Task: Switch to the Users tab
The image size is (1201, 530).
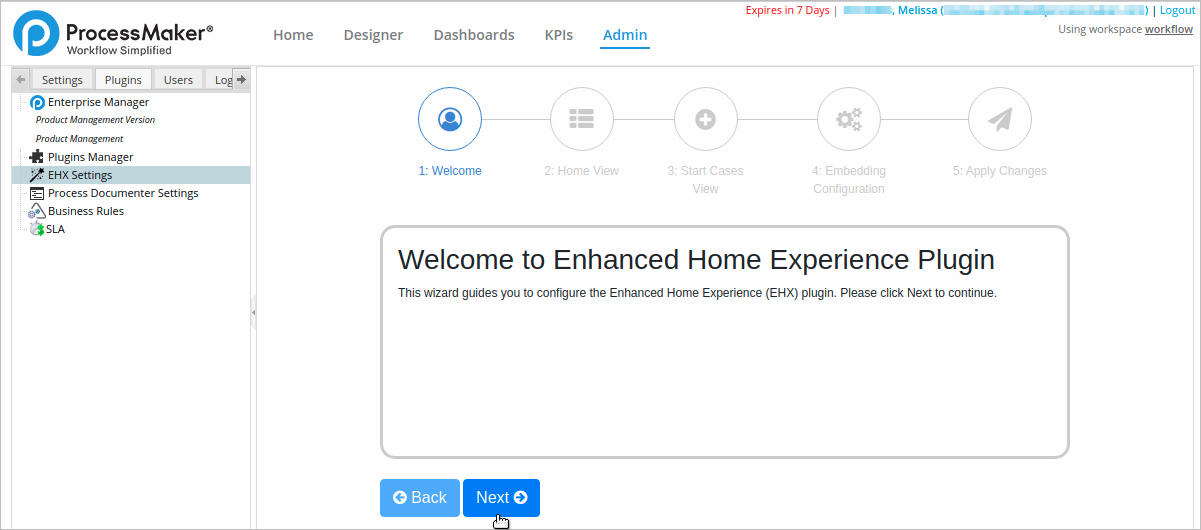Action: click(x=178, y=80)
